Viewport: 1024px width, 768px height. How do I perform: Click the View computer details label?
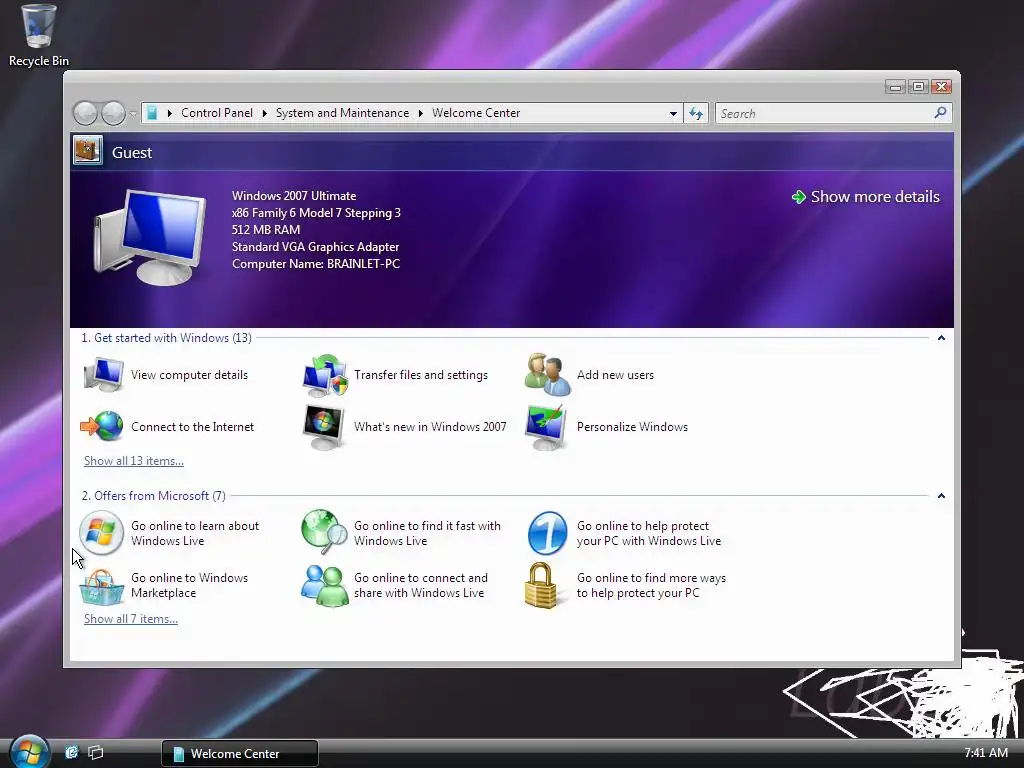(x=189, y=375)
